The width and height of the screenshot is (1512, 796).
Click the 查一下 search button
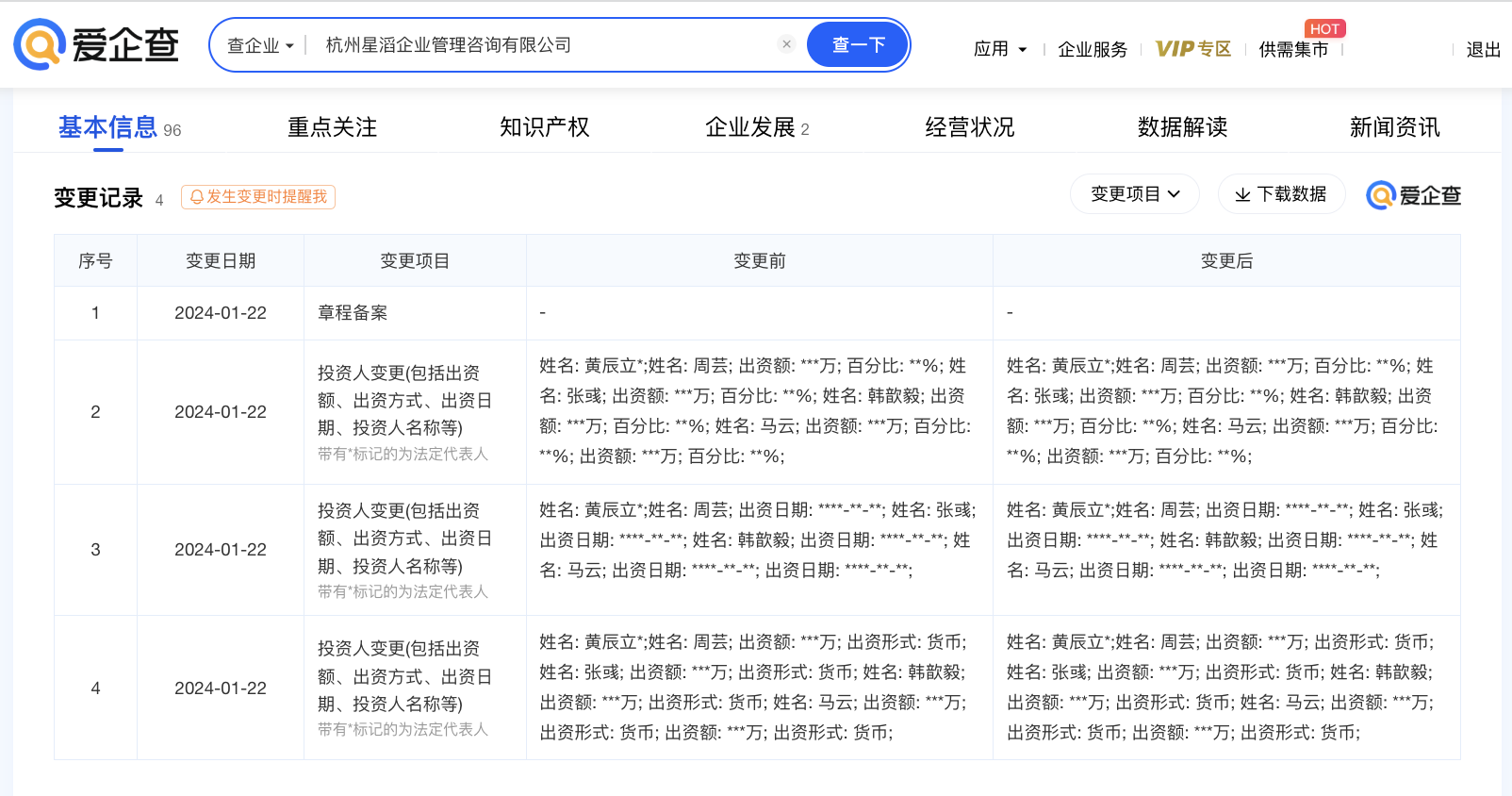pyautogui.click(x=858, y=44)
